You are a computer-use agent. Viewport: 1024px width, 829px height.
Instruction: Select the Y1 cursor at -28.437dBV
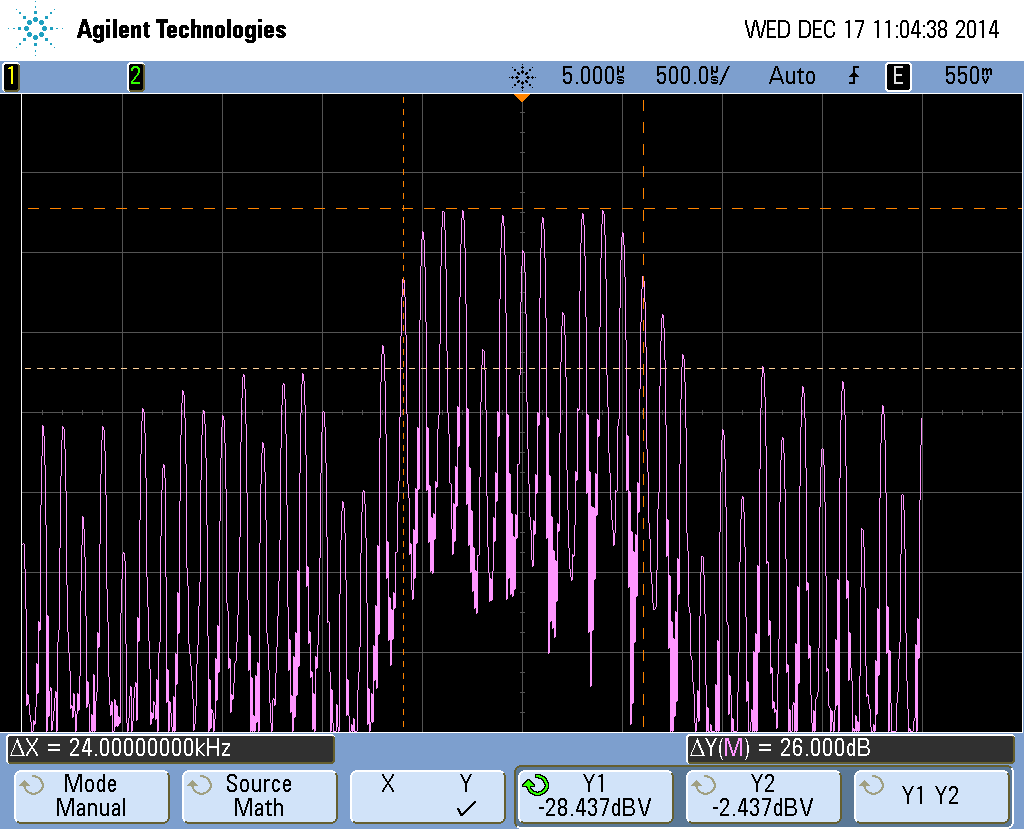[594, 796]
